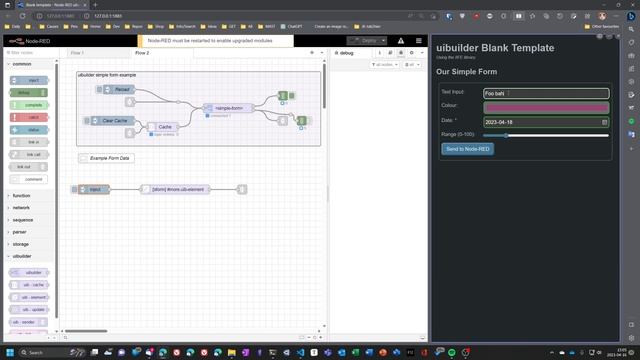
Task: Expand the storage palette category
Action: pyautogui.click(x=21, y=244)
